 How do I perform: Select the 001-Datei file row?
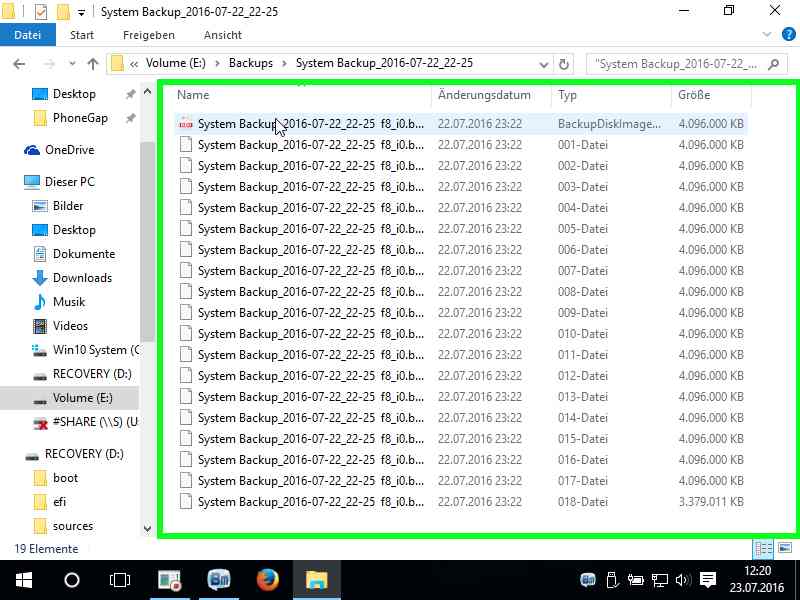point(461,145)
